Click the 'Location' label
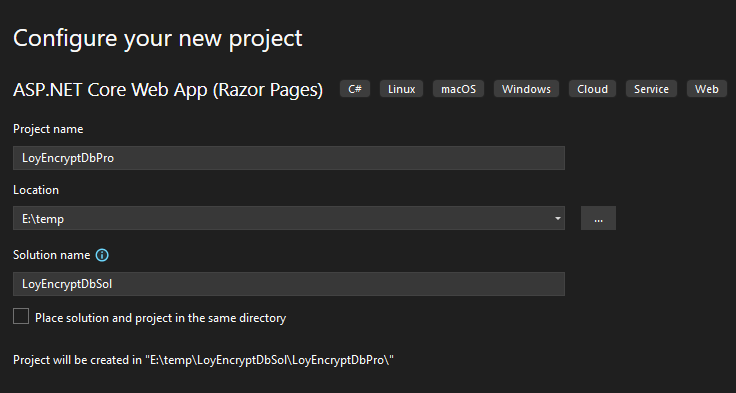This screenshot has width=736, height=393. pos(36,190)
